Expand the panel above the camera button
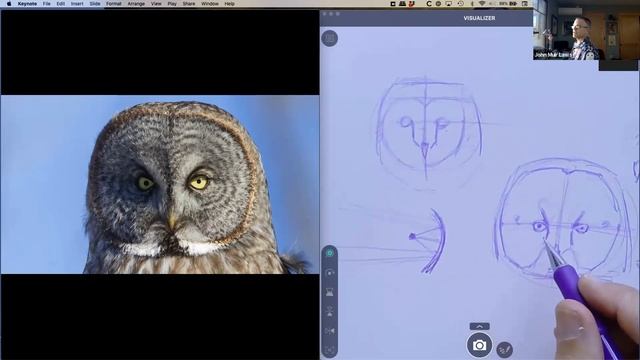640x360 pixels. [x=480, y=327]
